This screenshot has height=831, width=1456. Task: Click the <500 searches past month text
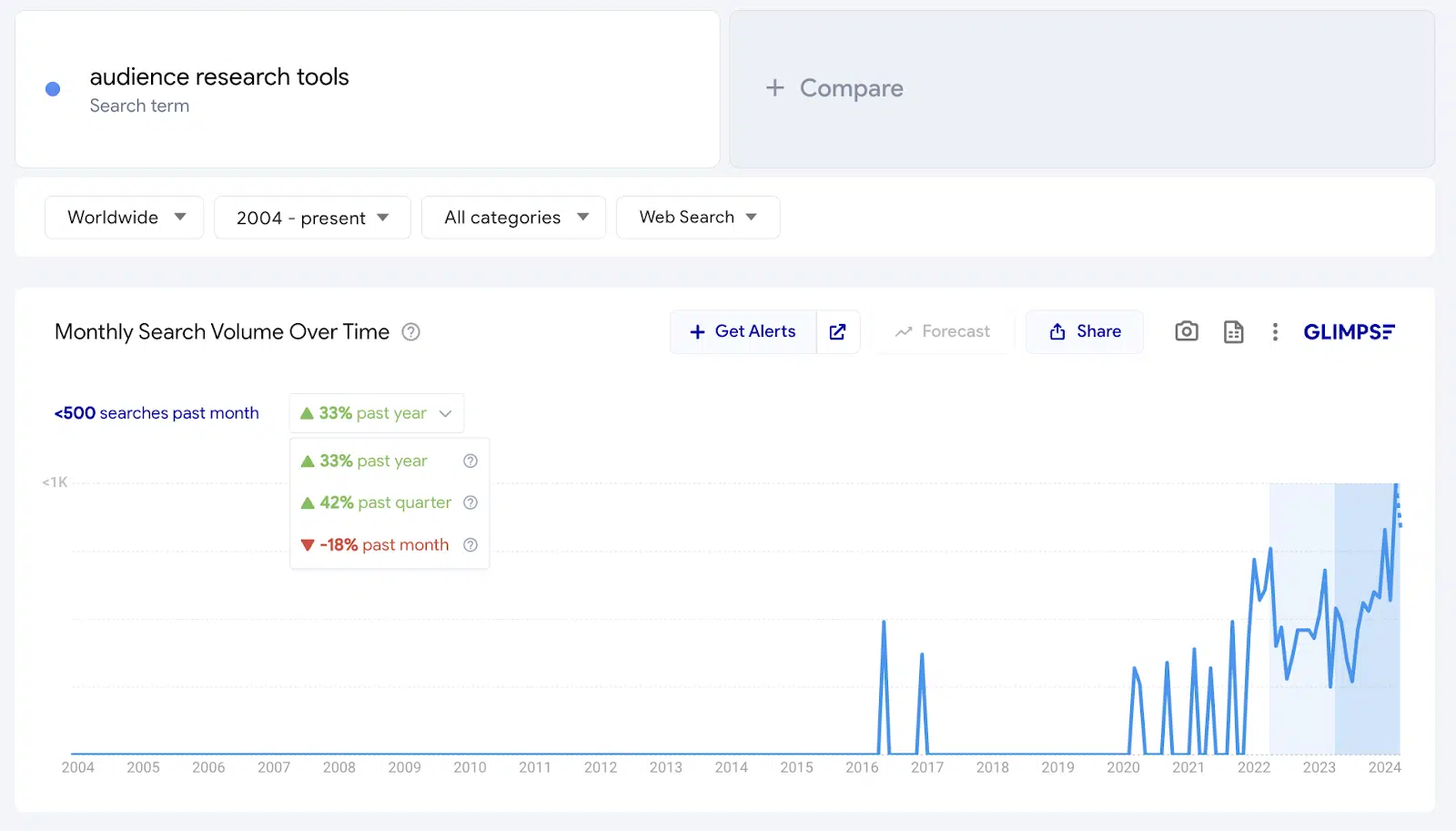point(157,413)
